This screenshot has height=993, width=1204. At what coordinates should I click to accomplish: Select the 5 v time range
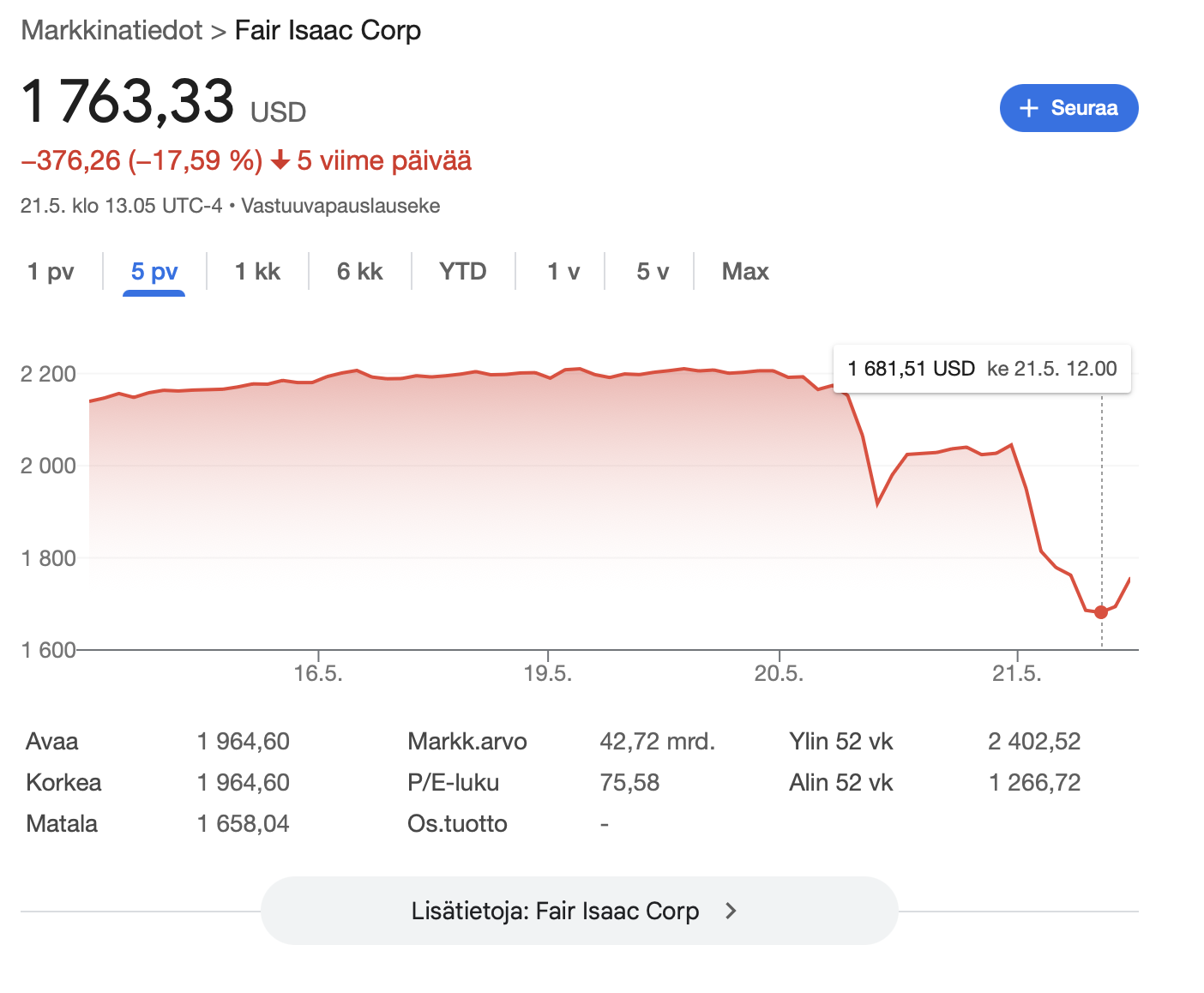click(653, 272)
